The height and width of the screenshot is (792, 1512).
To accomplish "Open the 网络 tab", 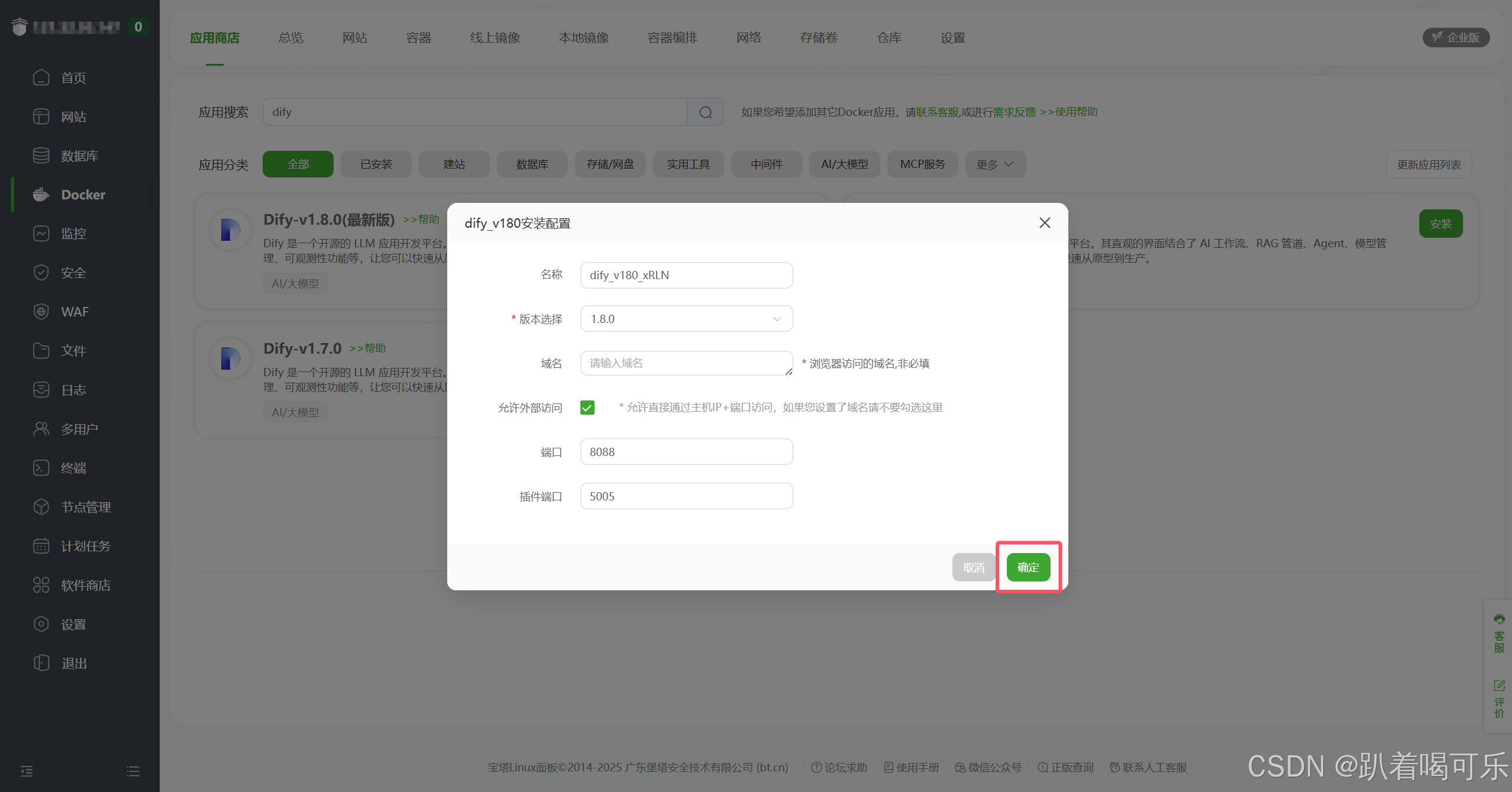I will (x=749, y=38).
